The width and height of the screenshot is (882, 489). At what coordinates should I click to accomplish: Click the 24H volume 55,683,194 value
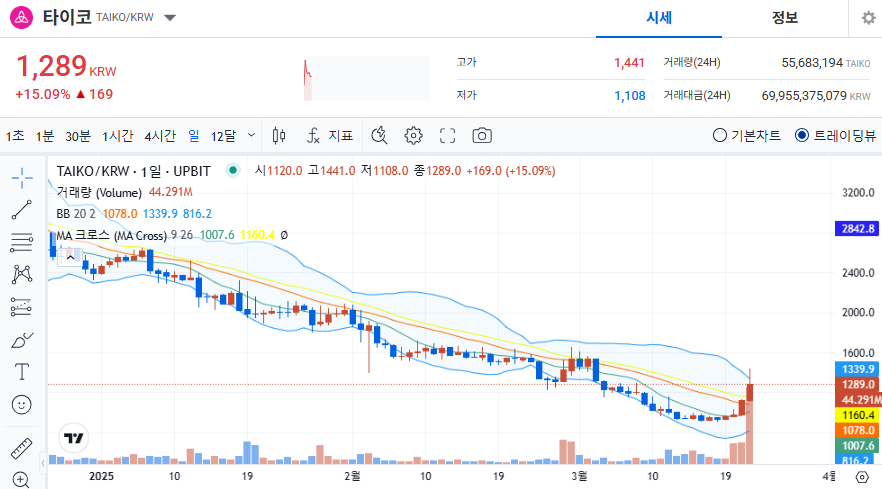click(x=812, y=62)
